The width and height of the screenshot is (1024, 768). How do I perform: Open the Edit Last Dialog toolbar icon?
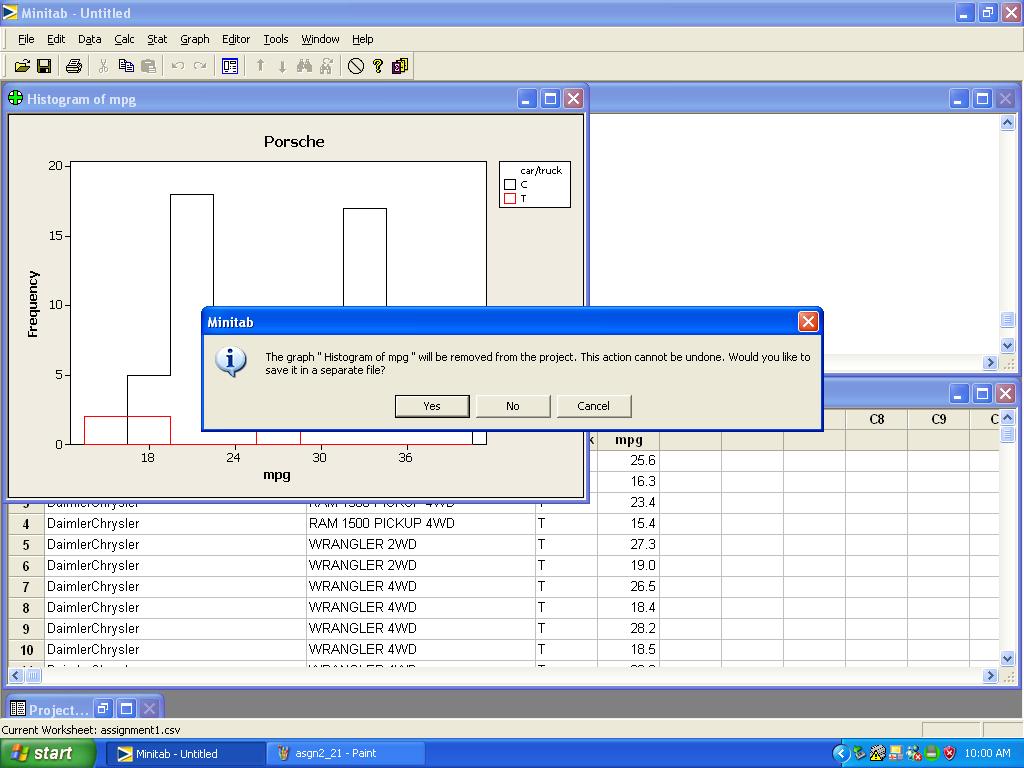pos(230,66)
